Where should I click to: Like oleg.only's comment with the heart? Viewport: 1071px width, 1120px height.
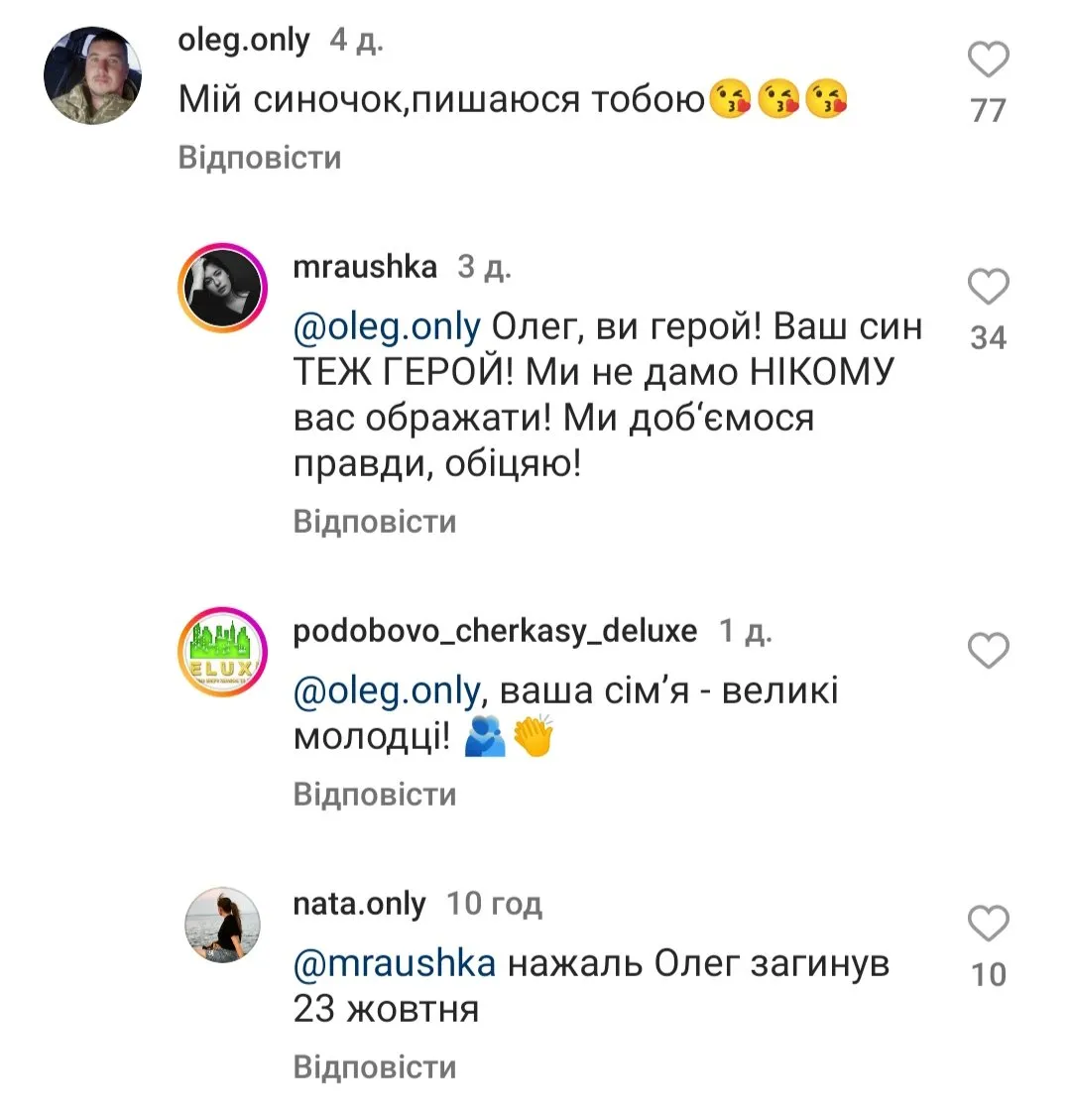[x=988, y=62]
